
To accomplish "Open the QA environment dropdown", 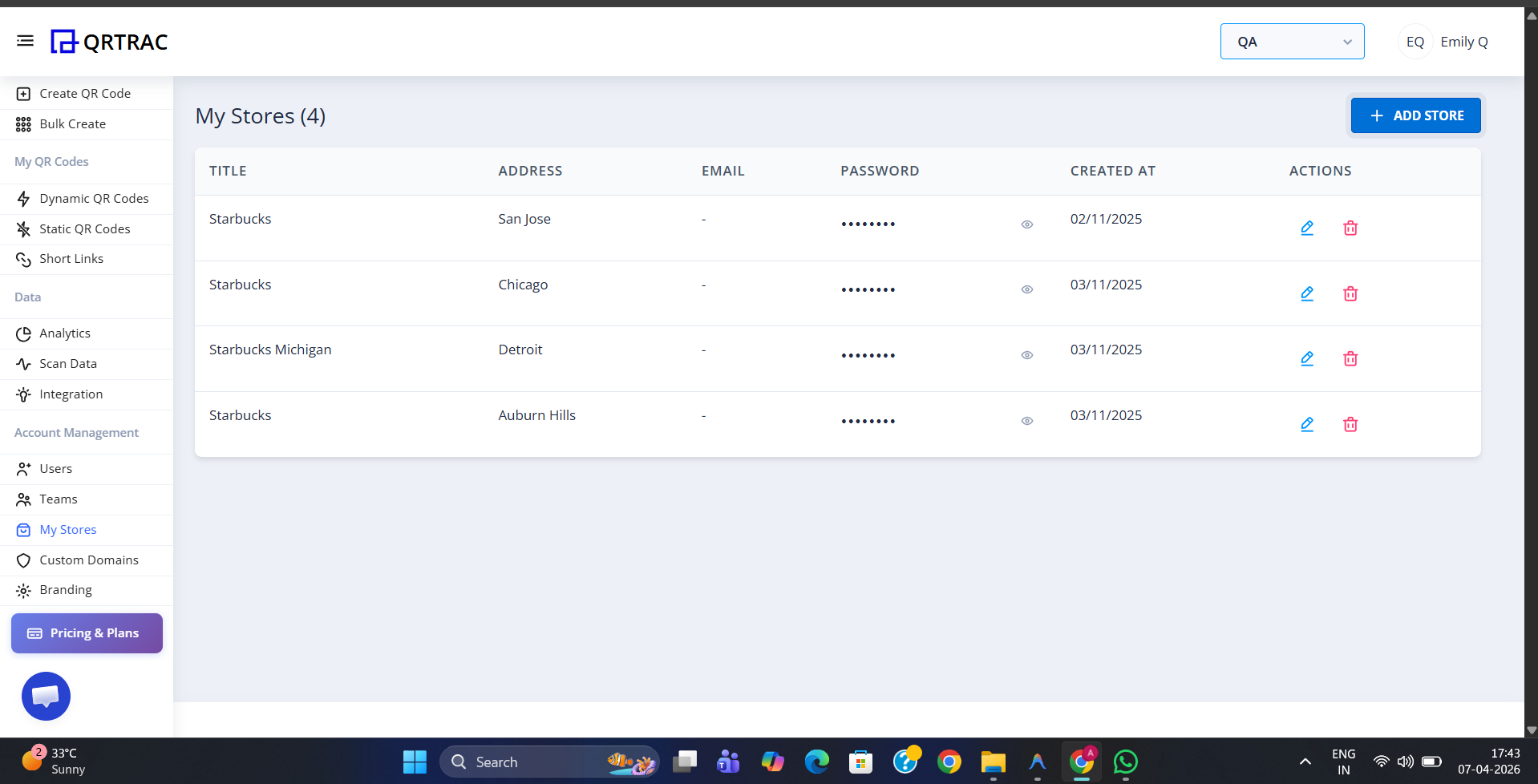I will [x=1291, y=41].
